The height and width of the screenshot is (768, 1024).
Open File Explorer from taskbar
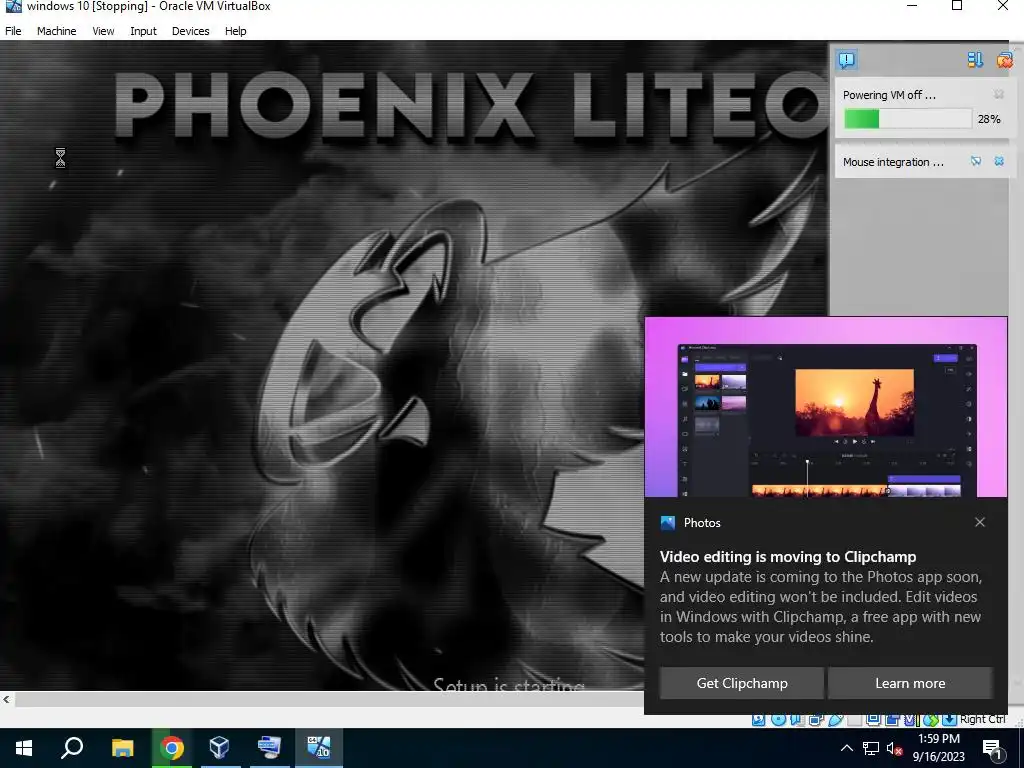122,748
